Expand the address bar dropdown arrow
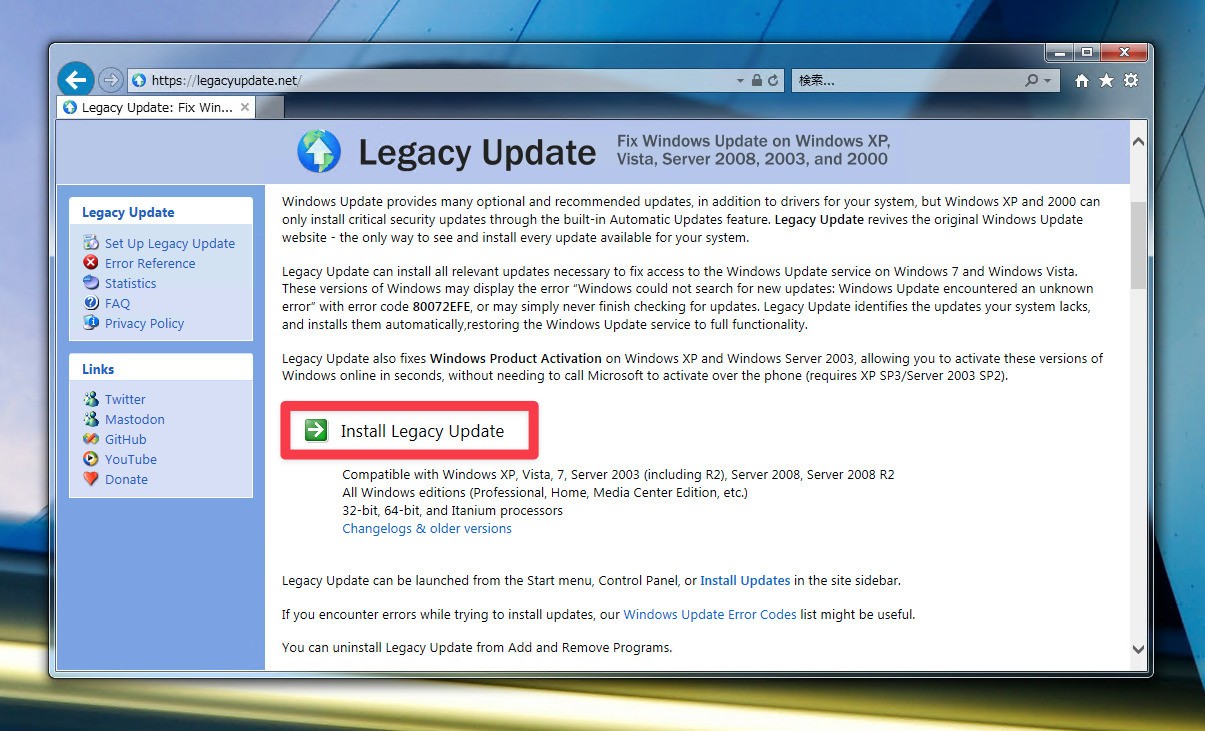1205x731 pixels. click(x=741, y=81)
